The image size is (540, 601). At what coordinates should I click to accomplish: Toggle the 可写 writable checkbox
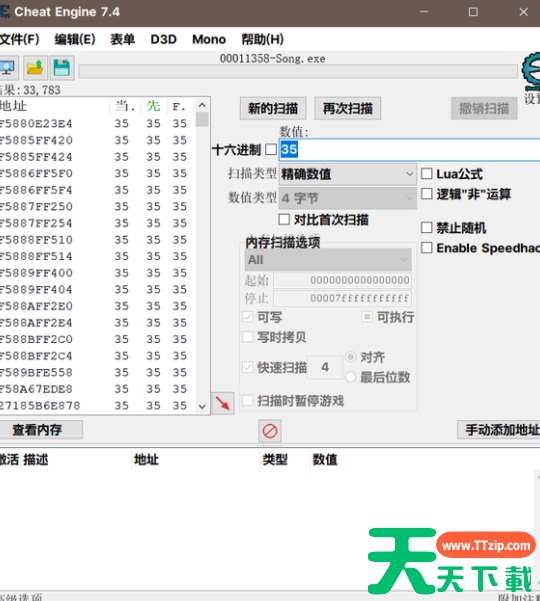click(248, 317)
